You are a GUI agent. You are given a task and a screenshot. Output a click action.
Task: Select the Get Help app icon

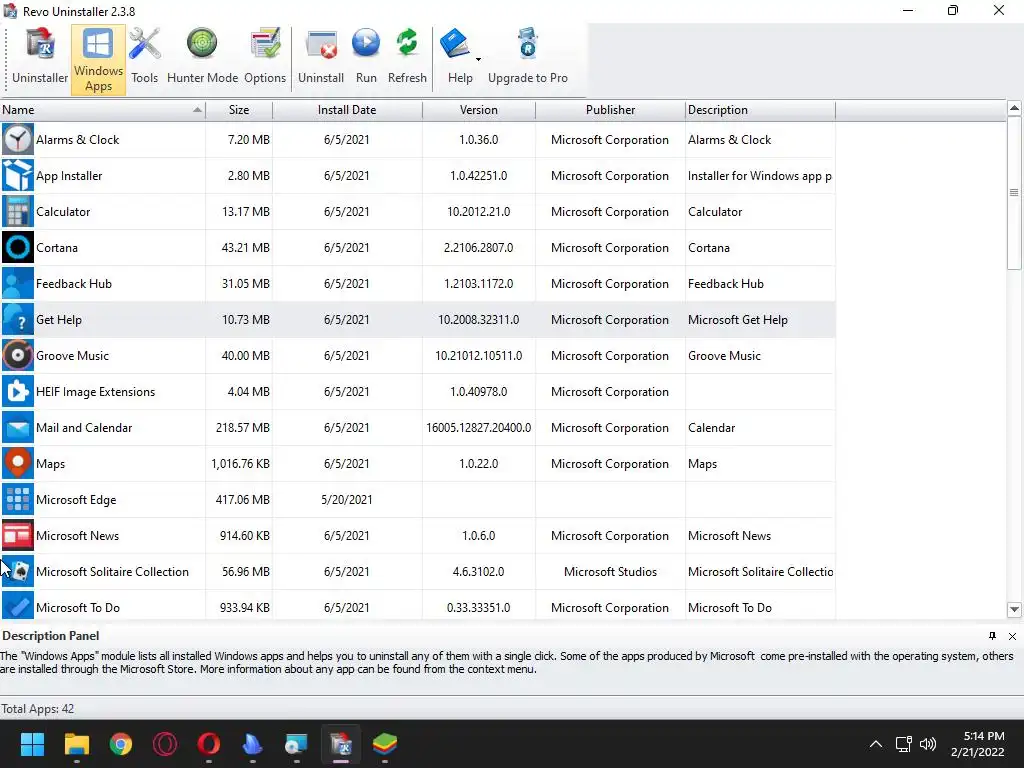pyautogui.click(x=18, y=319)
